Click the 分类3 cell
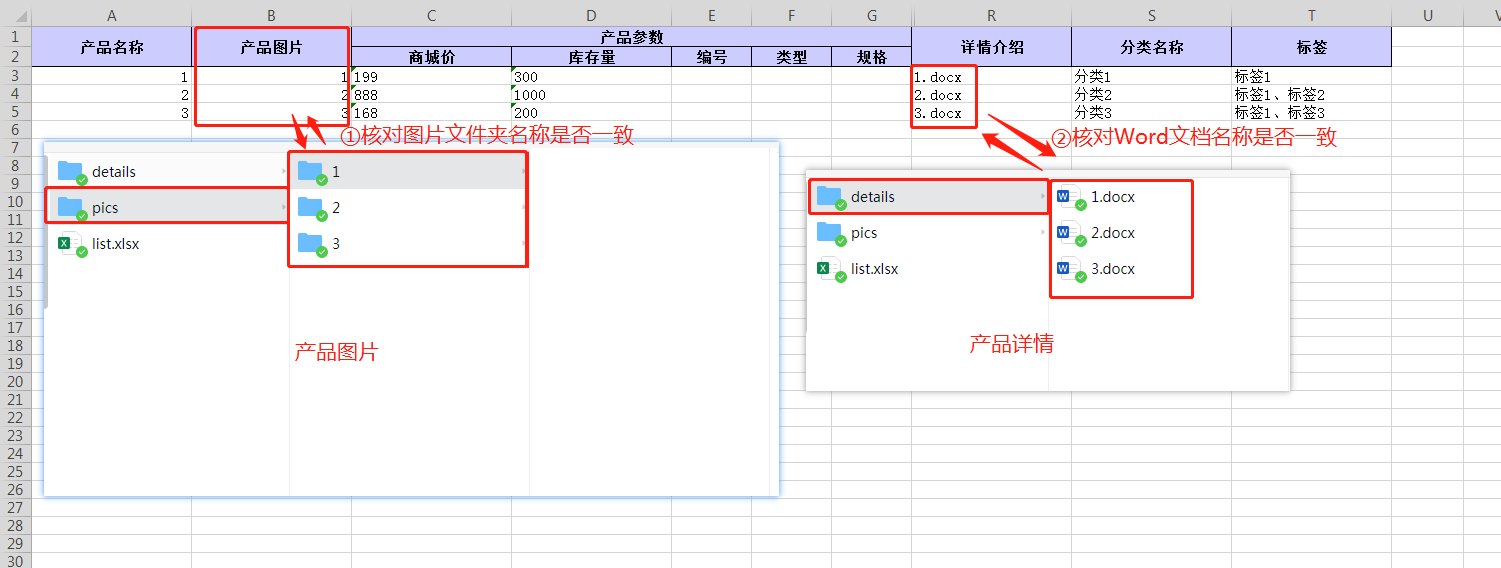The image size is (1501, 568). 1151,112
